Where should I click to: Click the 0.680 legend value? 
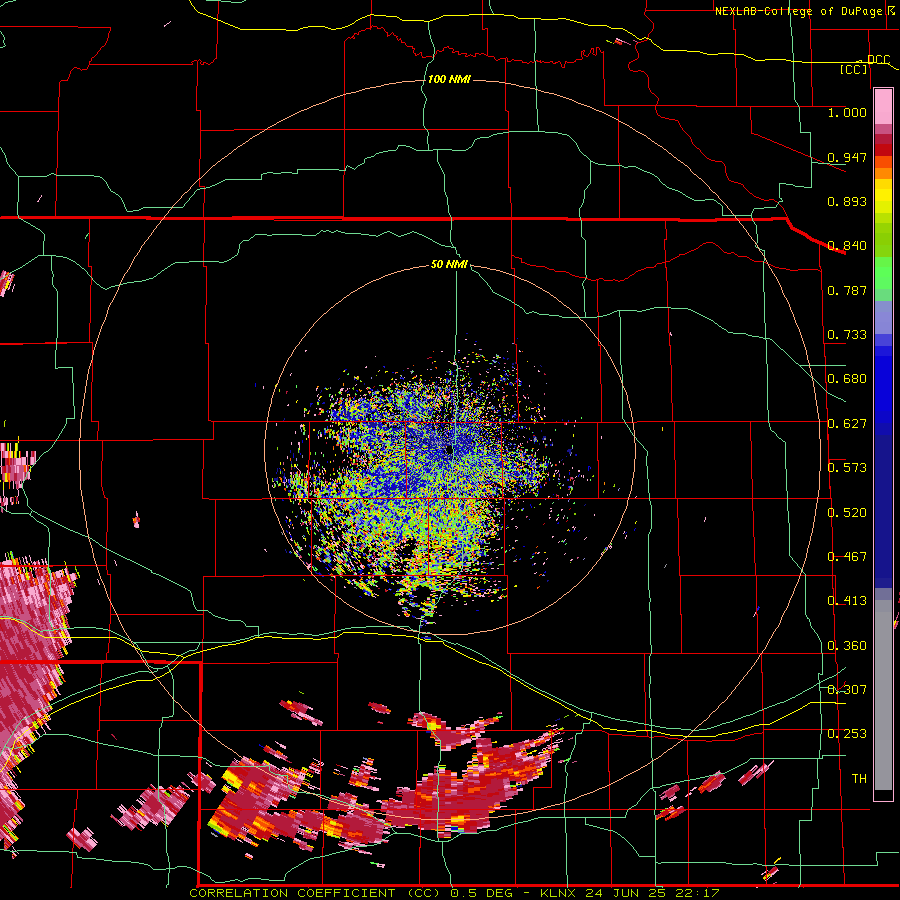click(x=847, y=379)
